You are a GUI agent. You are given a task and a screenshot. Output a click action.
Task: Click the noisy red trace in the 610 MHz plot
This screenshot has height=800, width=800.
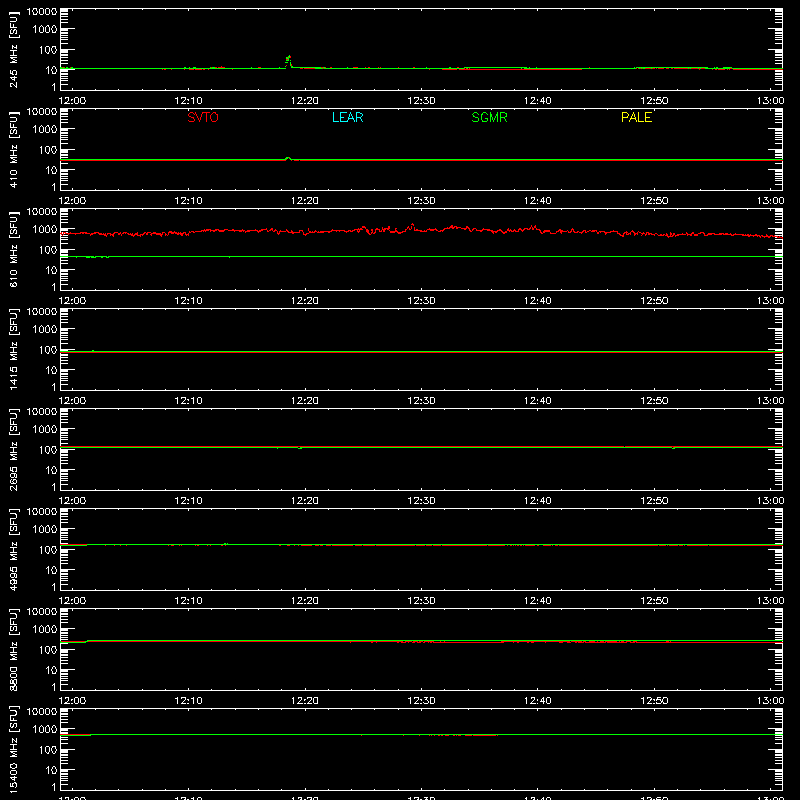(x=421, y=231)
